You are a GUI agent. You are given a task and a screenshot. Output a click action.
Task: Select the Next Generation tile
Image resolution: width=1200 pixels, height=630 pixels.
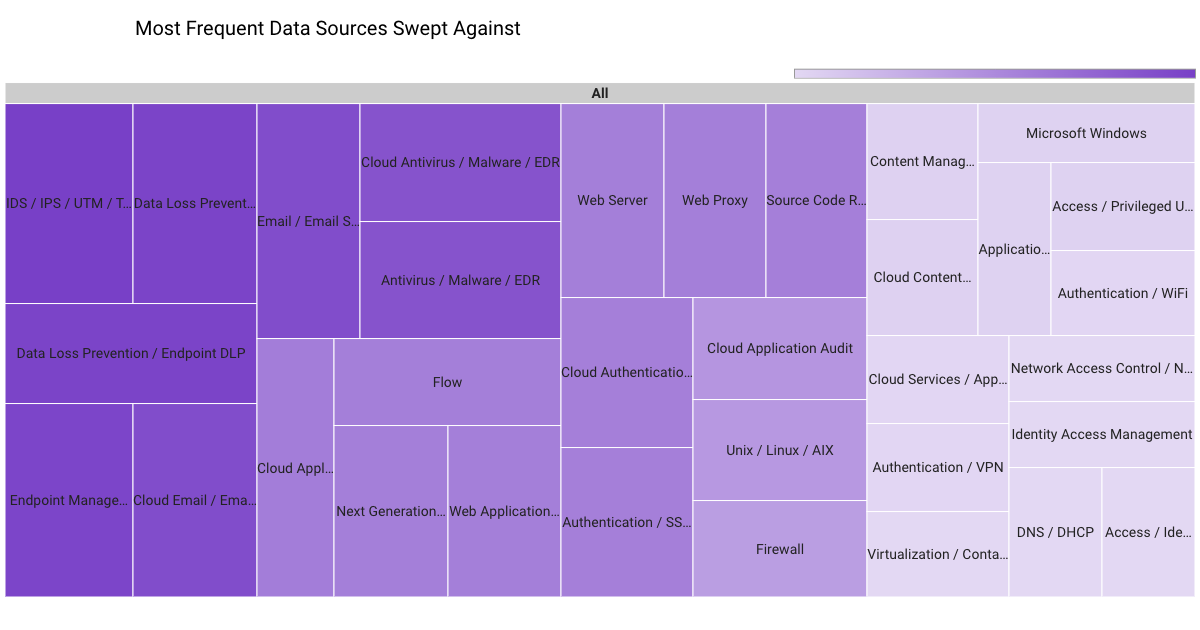(391, 511)
